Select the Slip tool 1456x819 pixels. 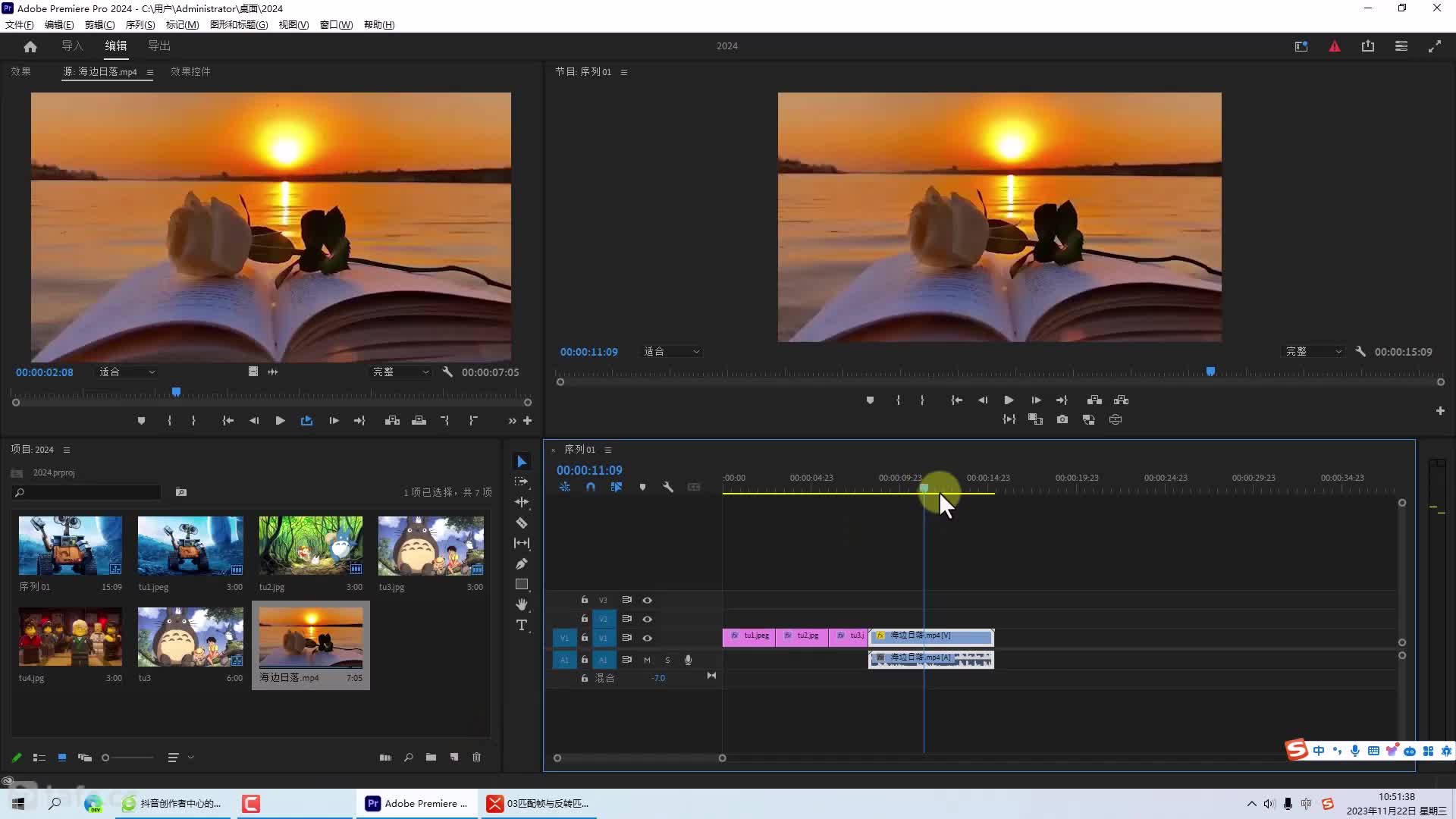(522, 543)
